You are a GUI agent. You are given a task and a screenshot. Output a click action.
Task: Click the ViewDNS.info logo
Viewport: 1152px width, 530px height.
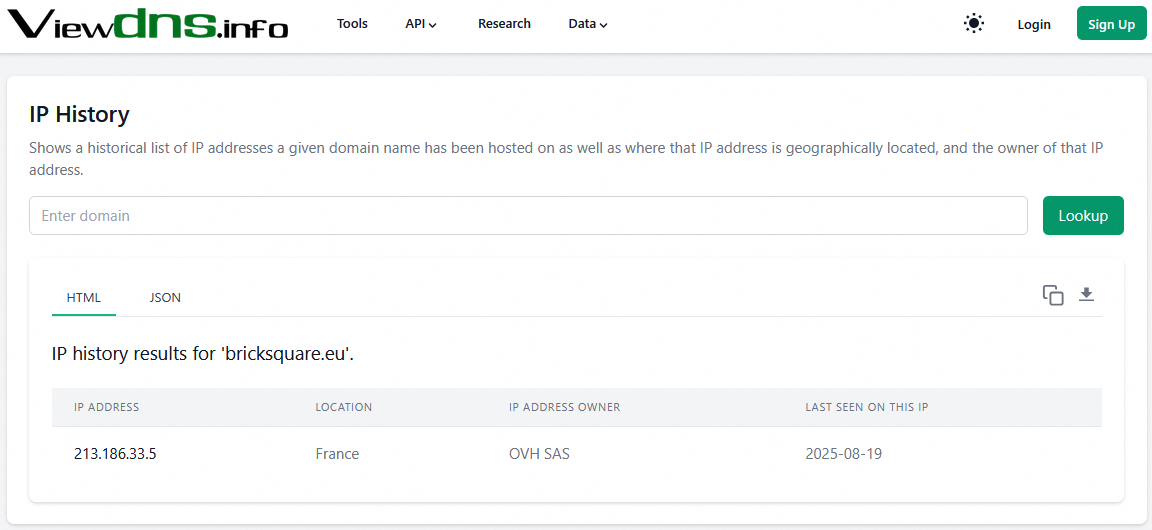(x=148, y=24)
